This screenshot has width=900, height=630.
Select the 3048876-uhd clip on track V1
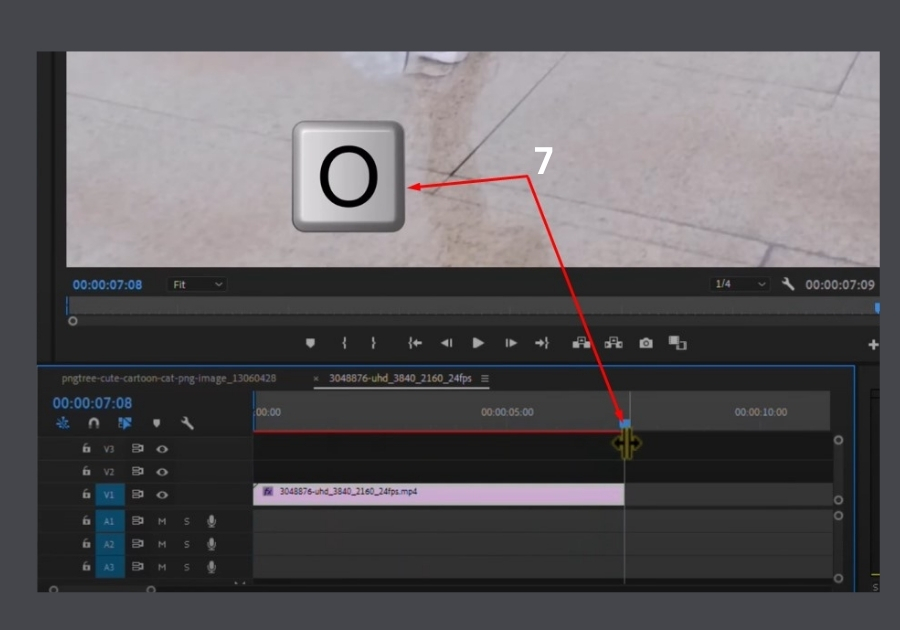tap(438, 493)
